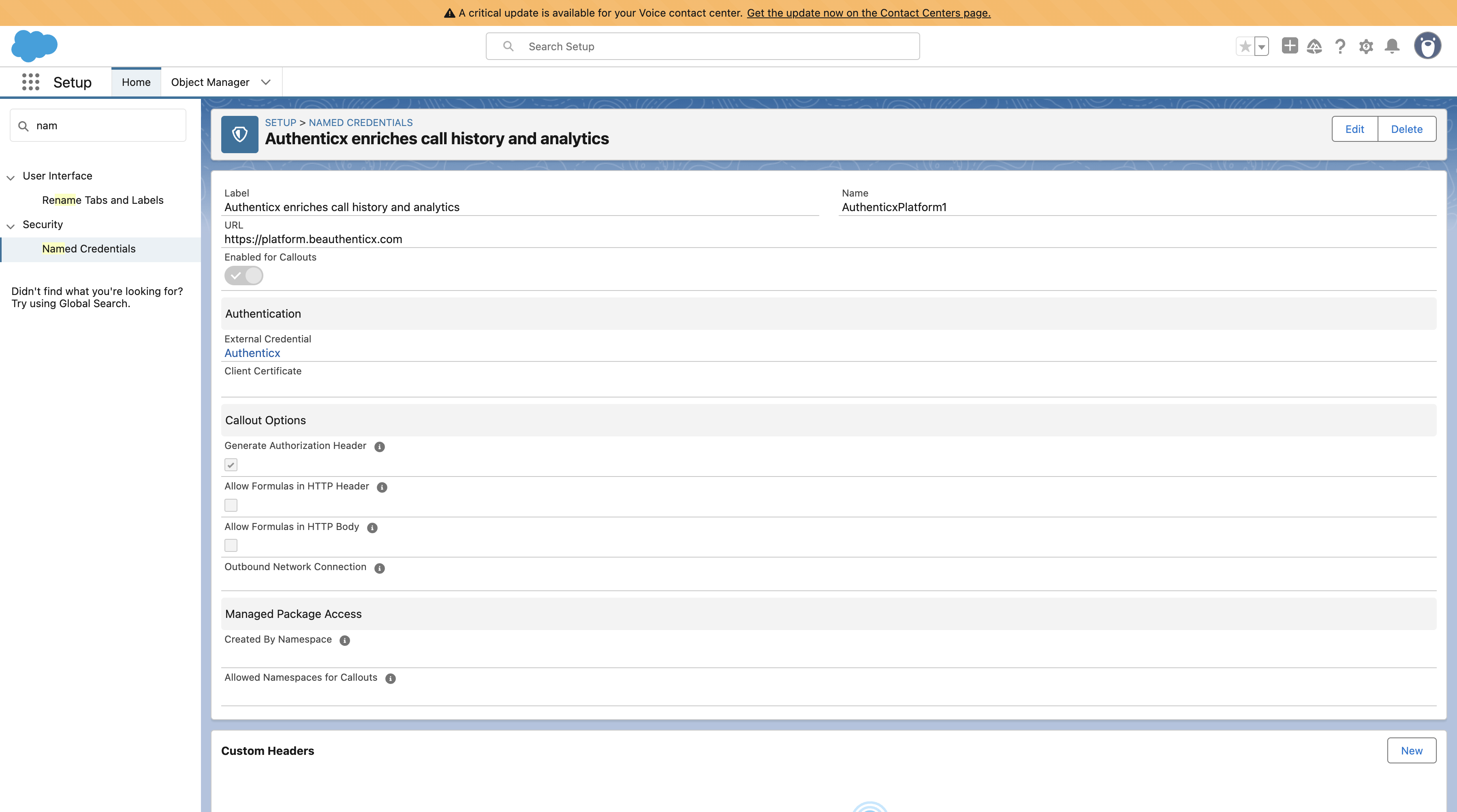The width and height of the screenshot is (1457, 812).
Task: Open the Object Manager tab dropdown chevron
Action: click(266, 82)
